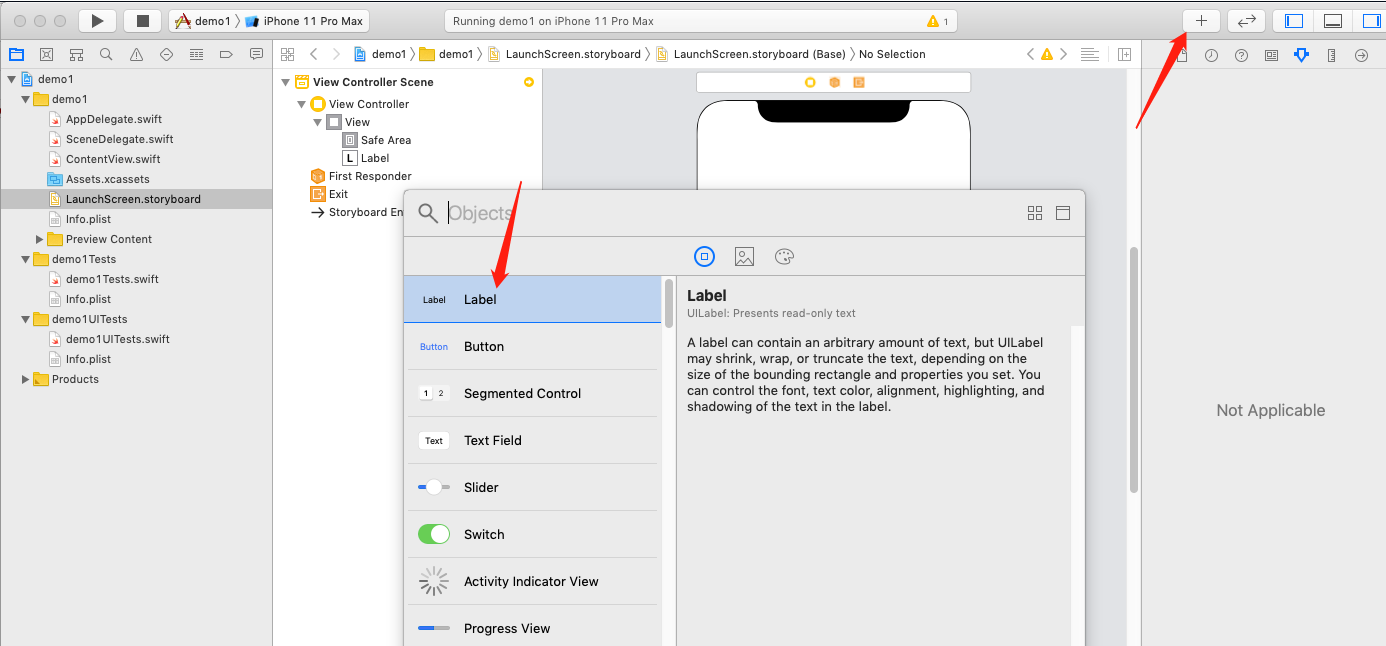Toggle the debug area visibility
1386x646 pixels.
click(x=1332, y=20)
